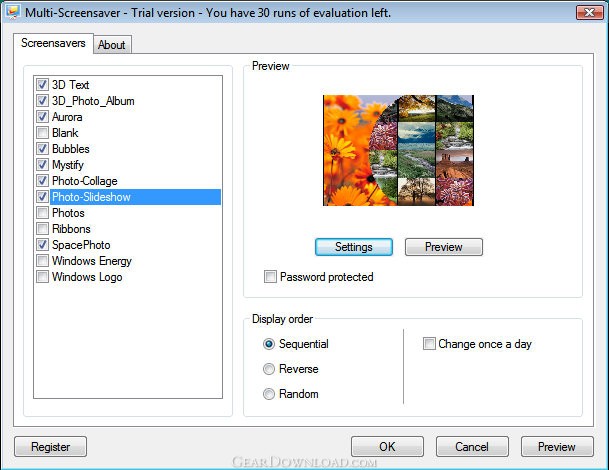Toggle the Aurora checkbox

tap(42, 117)
